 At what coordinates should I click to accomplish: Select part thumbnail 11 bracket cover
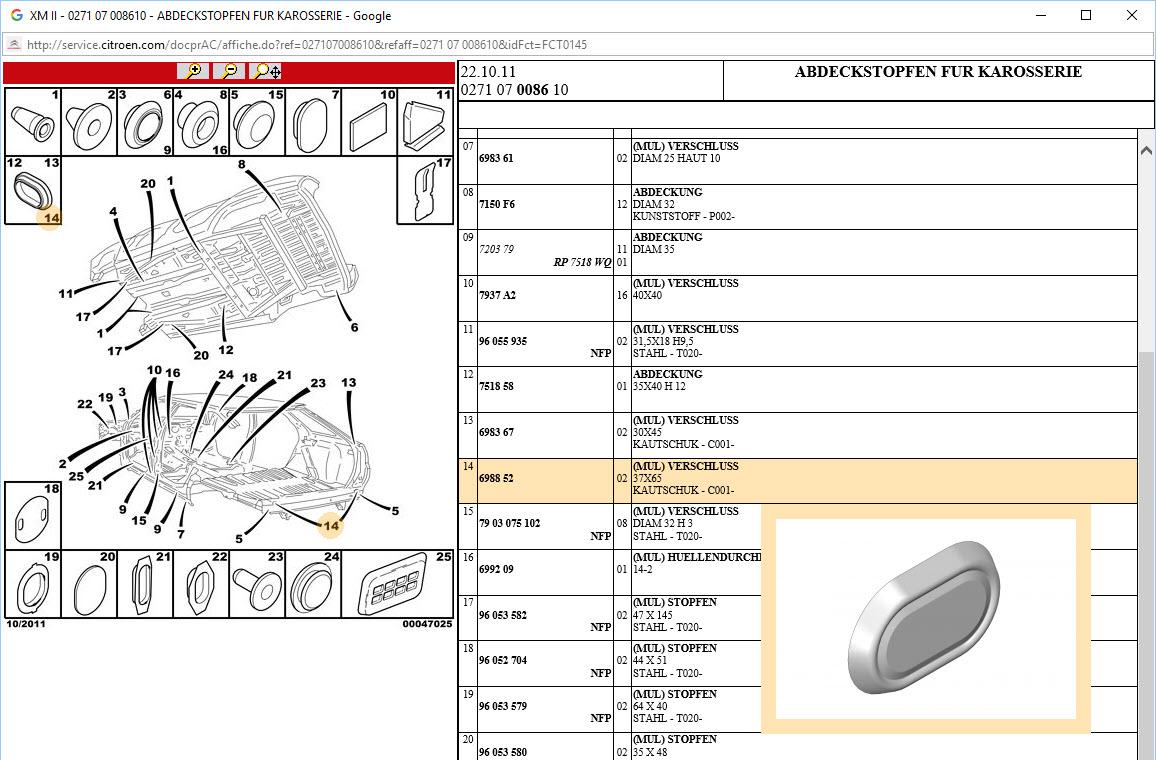(x=425, y=122)
